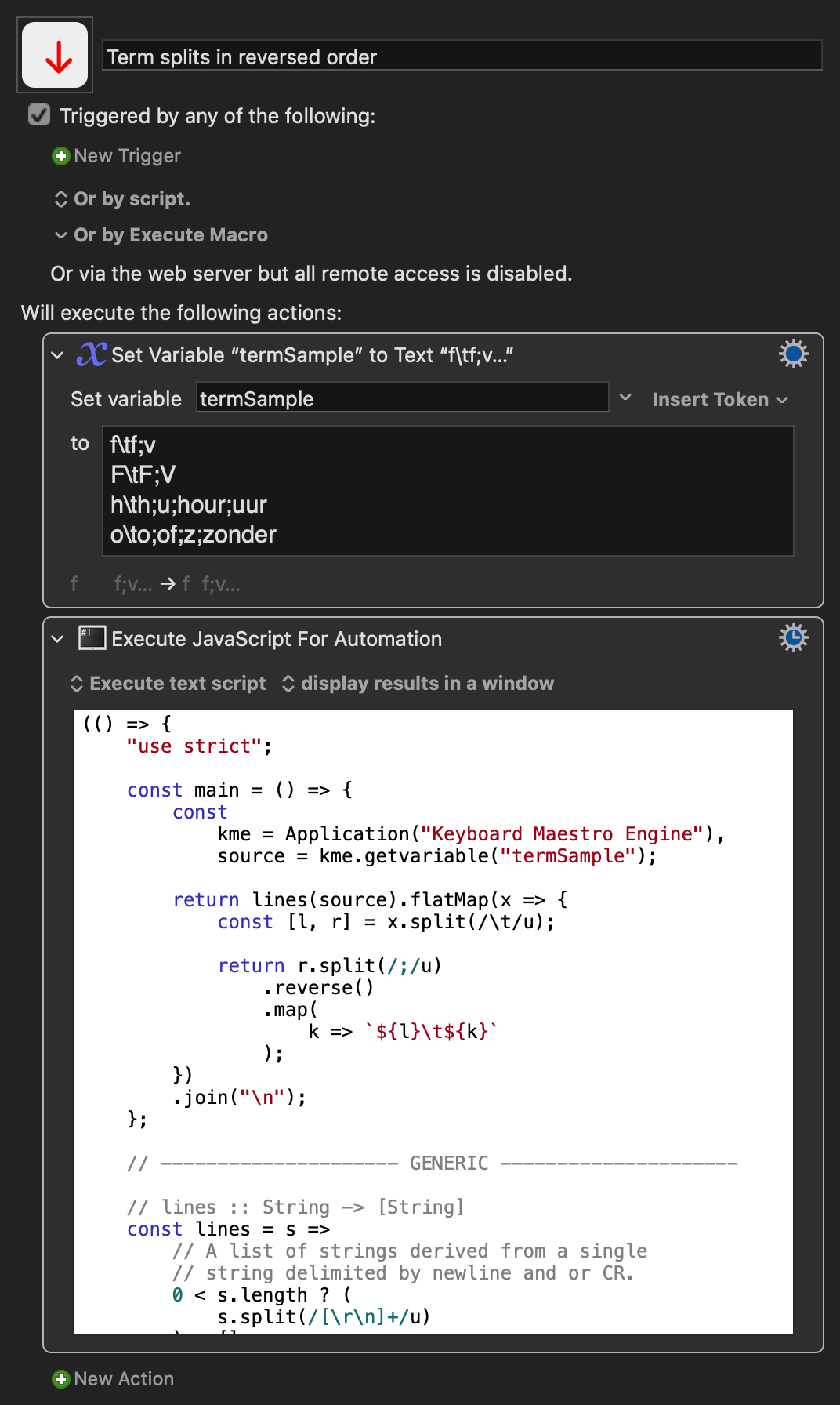Click the Set Variable action title text
This screenshot has height=1405, width=840.
click(x=313, y=355)
